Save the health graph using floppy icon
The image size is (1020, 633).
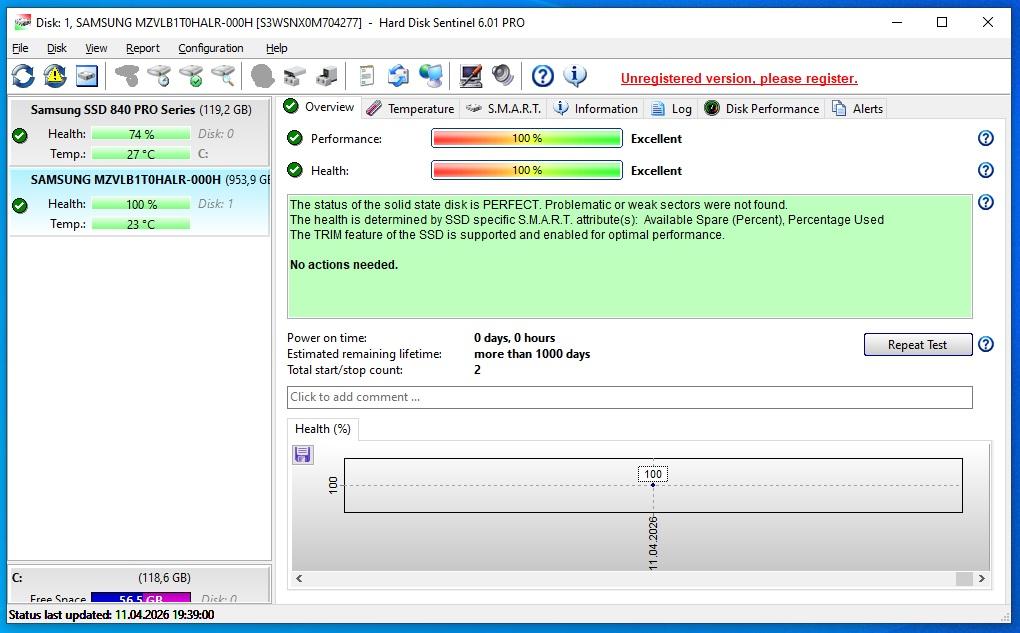pos(302,455)
